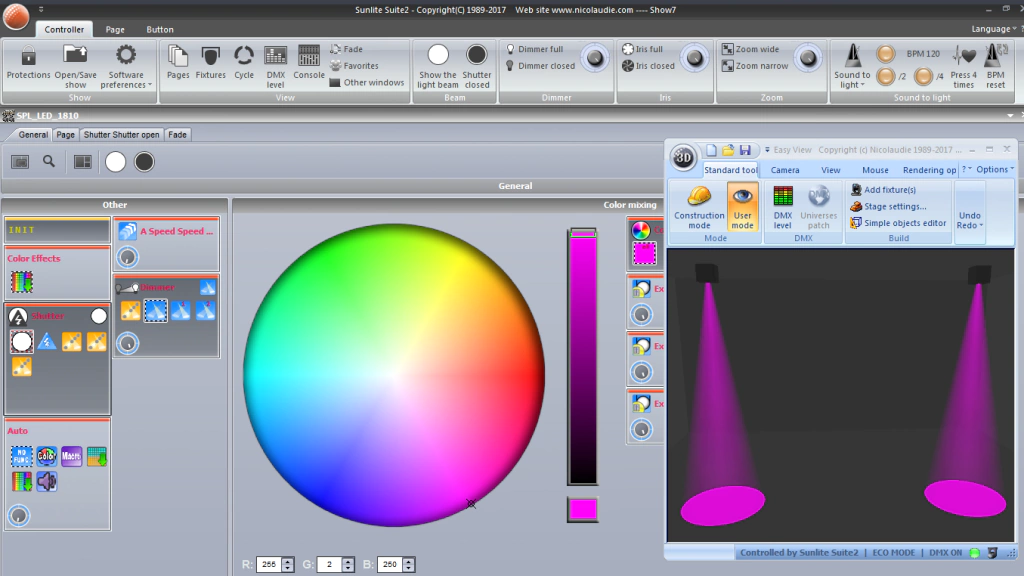Click Add fixture(s) in Build group
The image size is (1024, 576).
coord(889,190)
